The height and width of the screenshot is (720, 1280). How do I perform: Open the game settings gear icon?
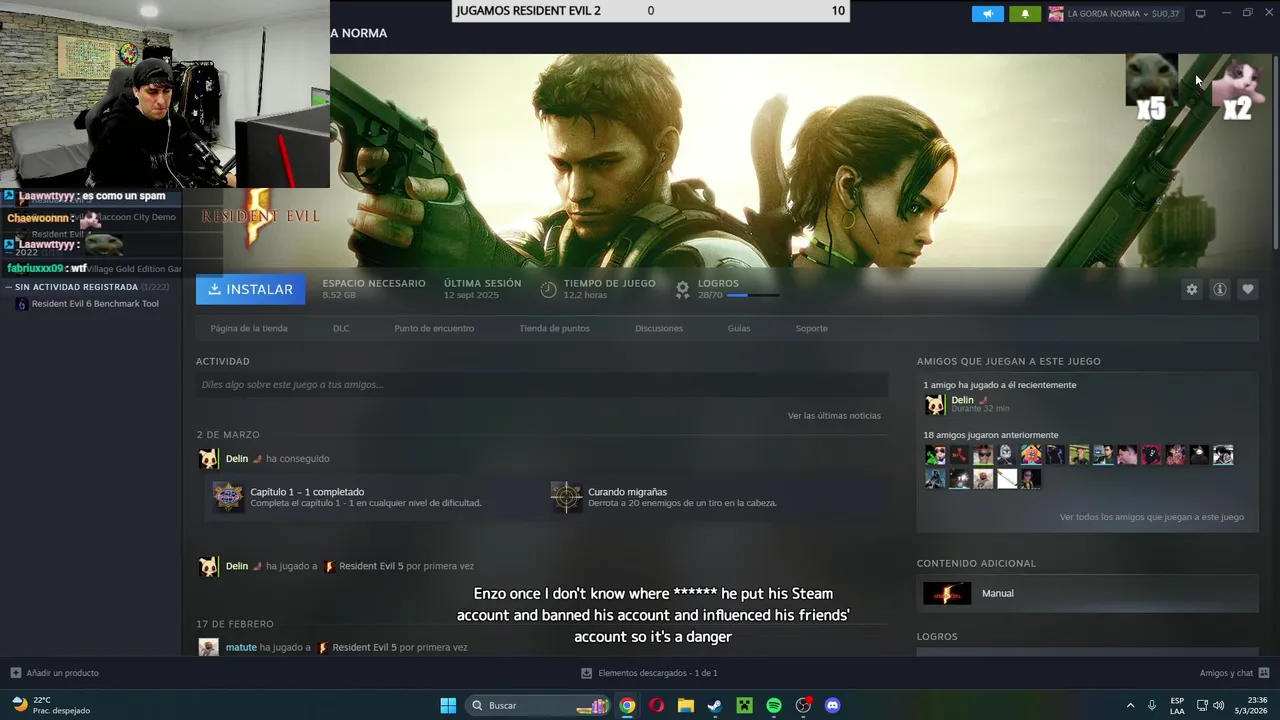point(1192,289)
